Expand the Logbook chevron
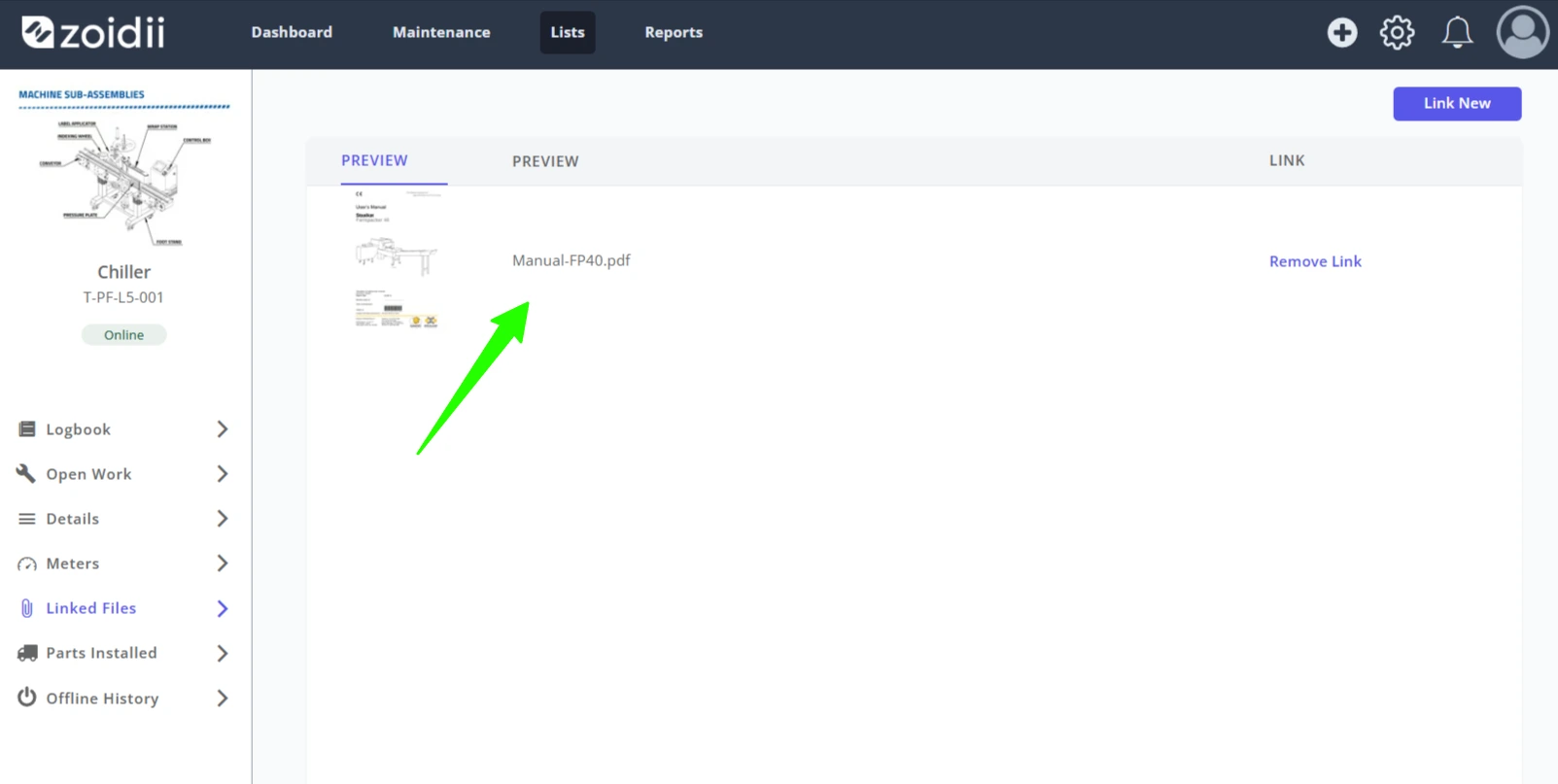The width and height of the screenshot is (1558, 784). pyautogui.click(x=223, y=429)
